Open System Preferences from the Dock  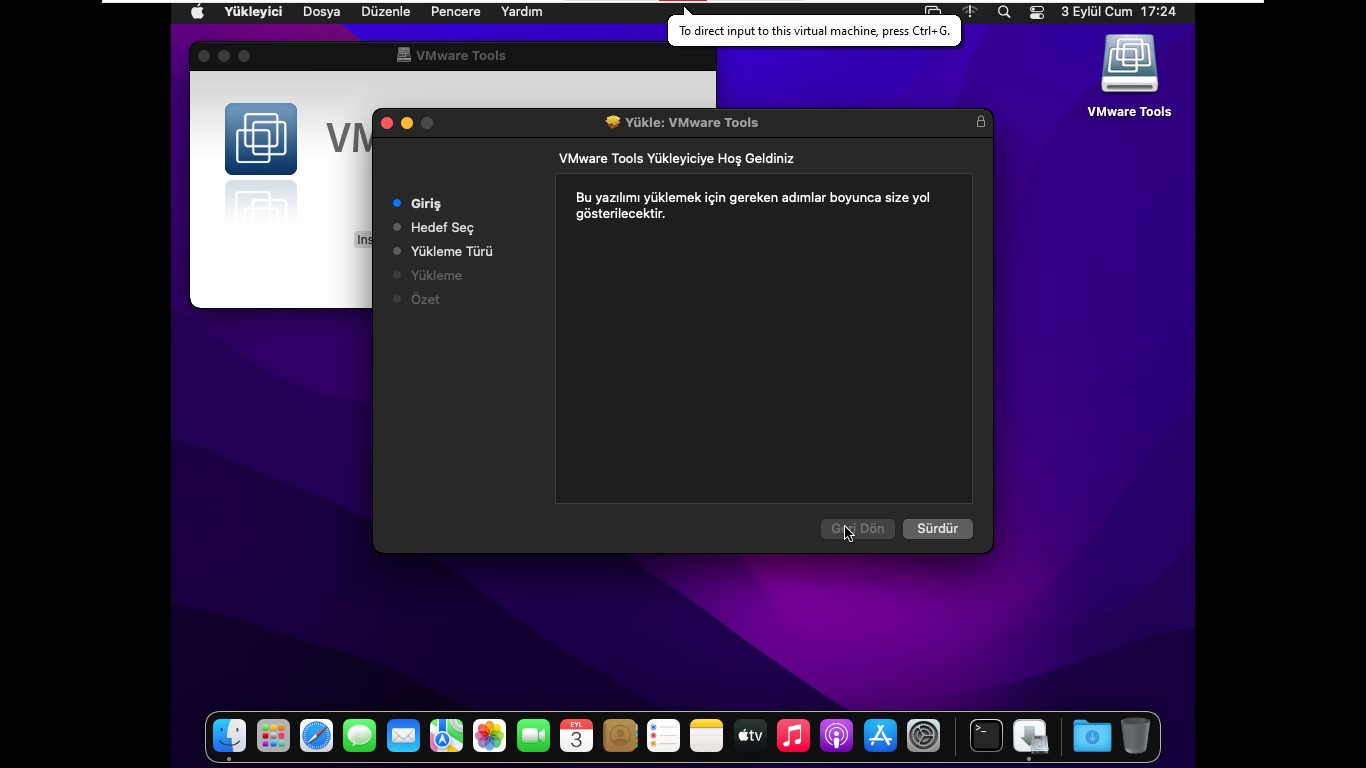pos(923,737)
